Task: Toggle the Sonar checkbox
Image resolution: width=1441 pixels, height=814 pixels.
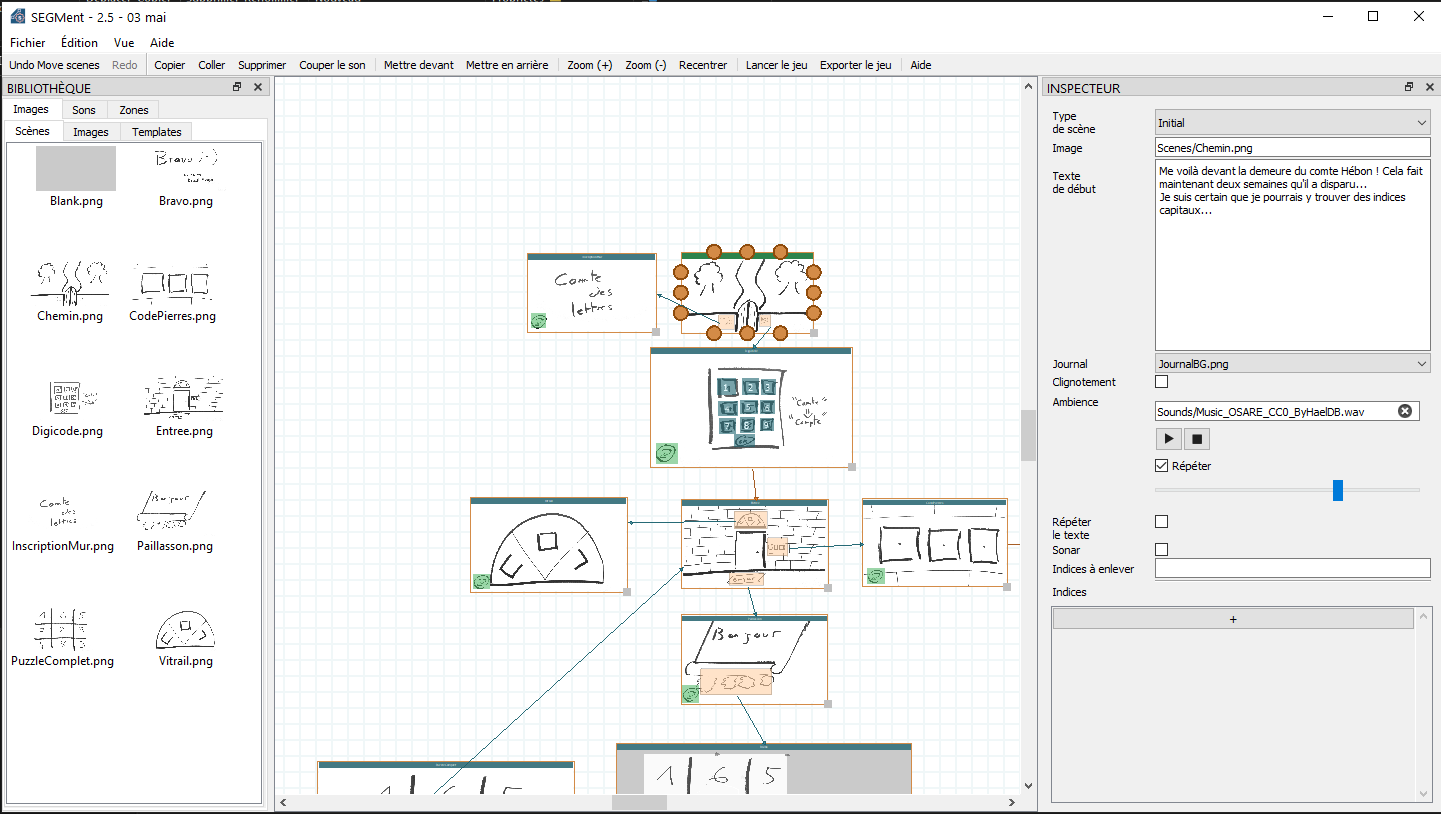Action: coord(1161,550)
